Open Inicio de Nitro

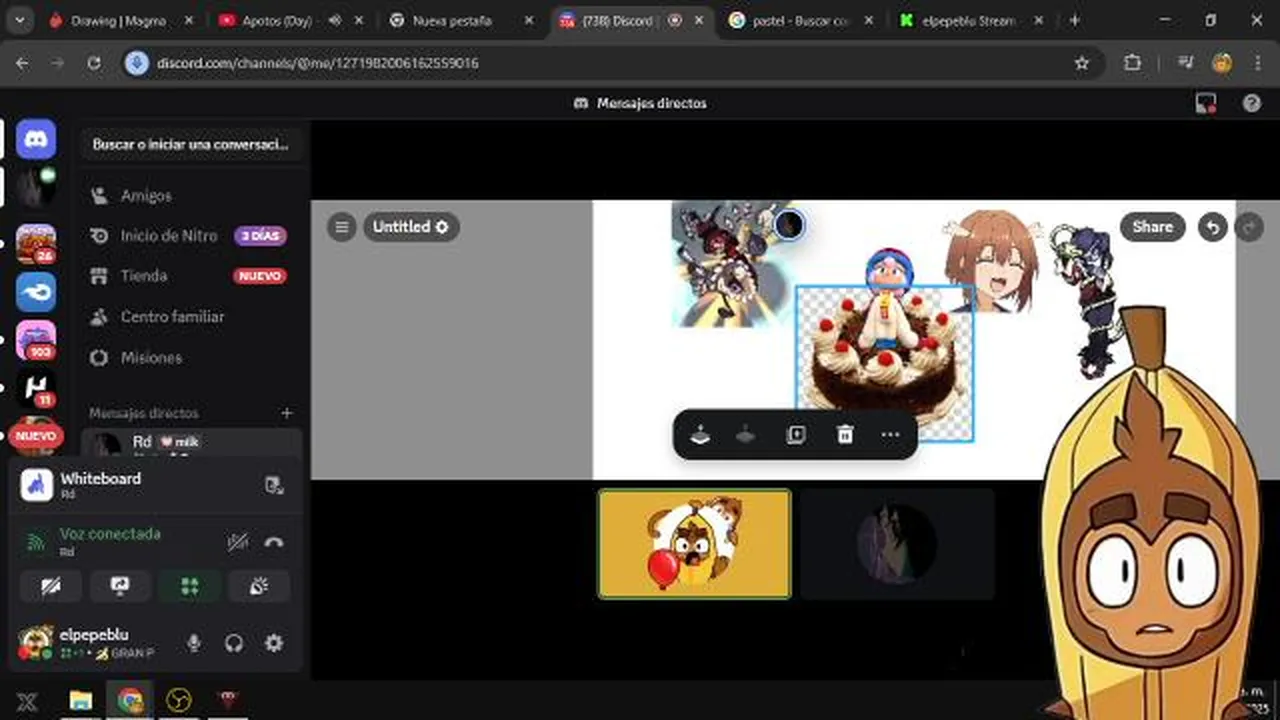pos(191,236)
